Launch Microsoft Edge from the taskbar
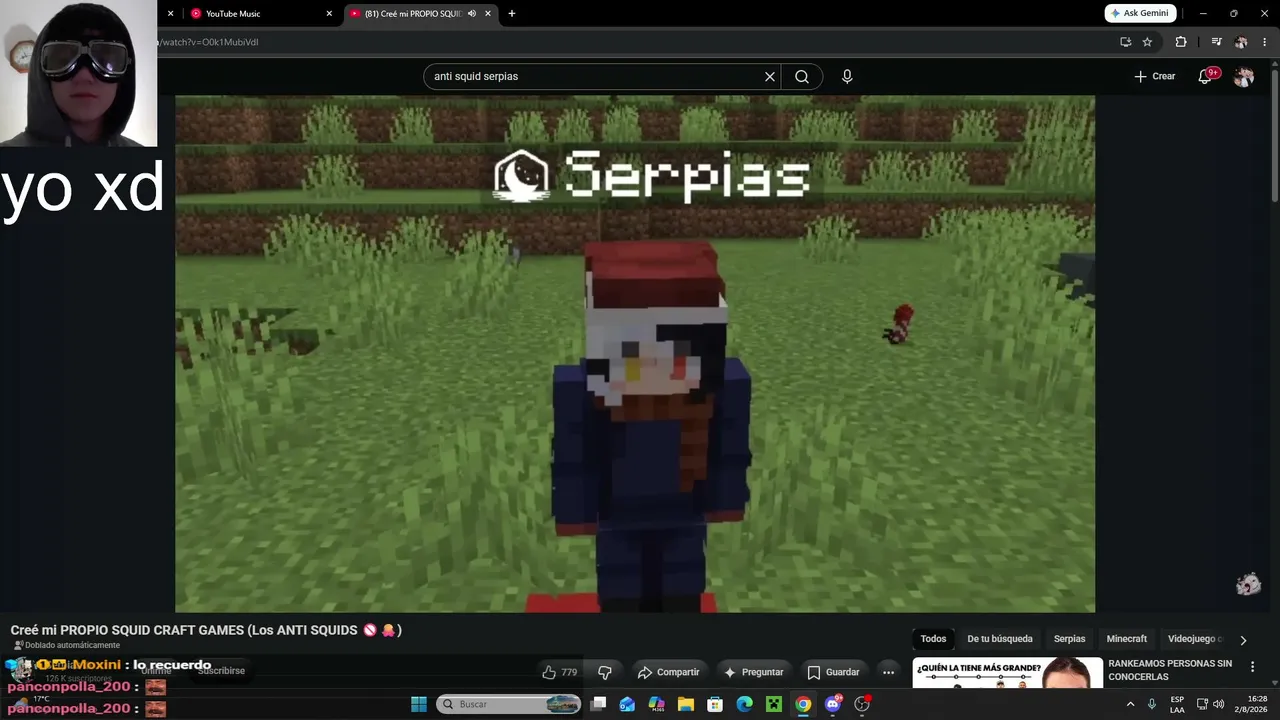Screen dimensions: 1280x720 pos(744,704)
